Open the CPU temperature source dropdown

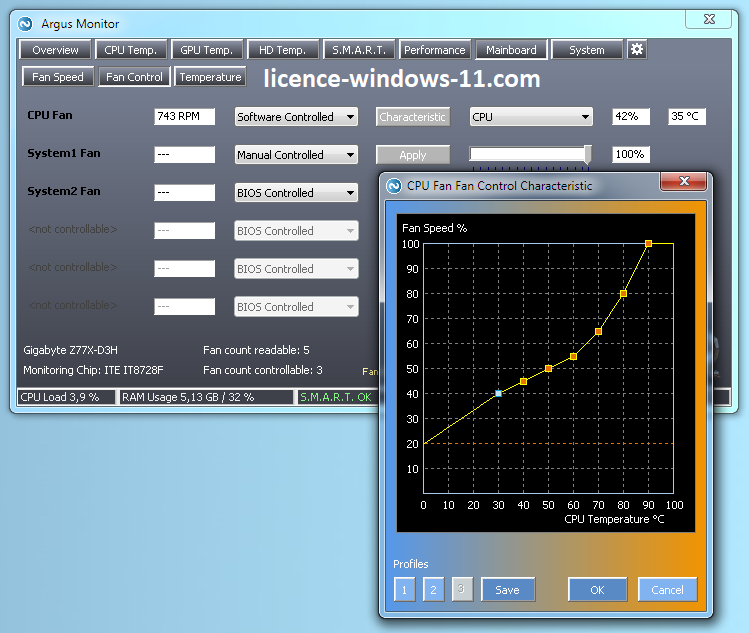(531, 117)
